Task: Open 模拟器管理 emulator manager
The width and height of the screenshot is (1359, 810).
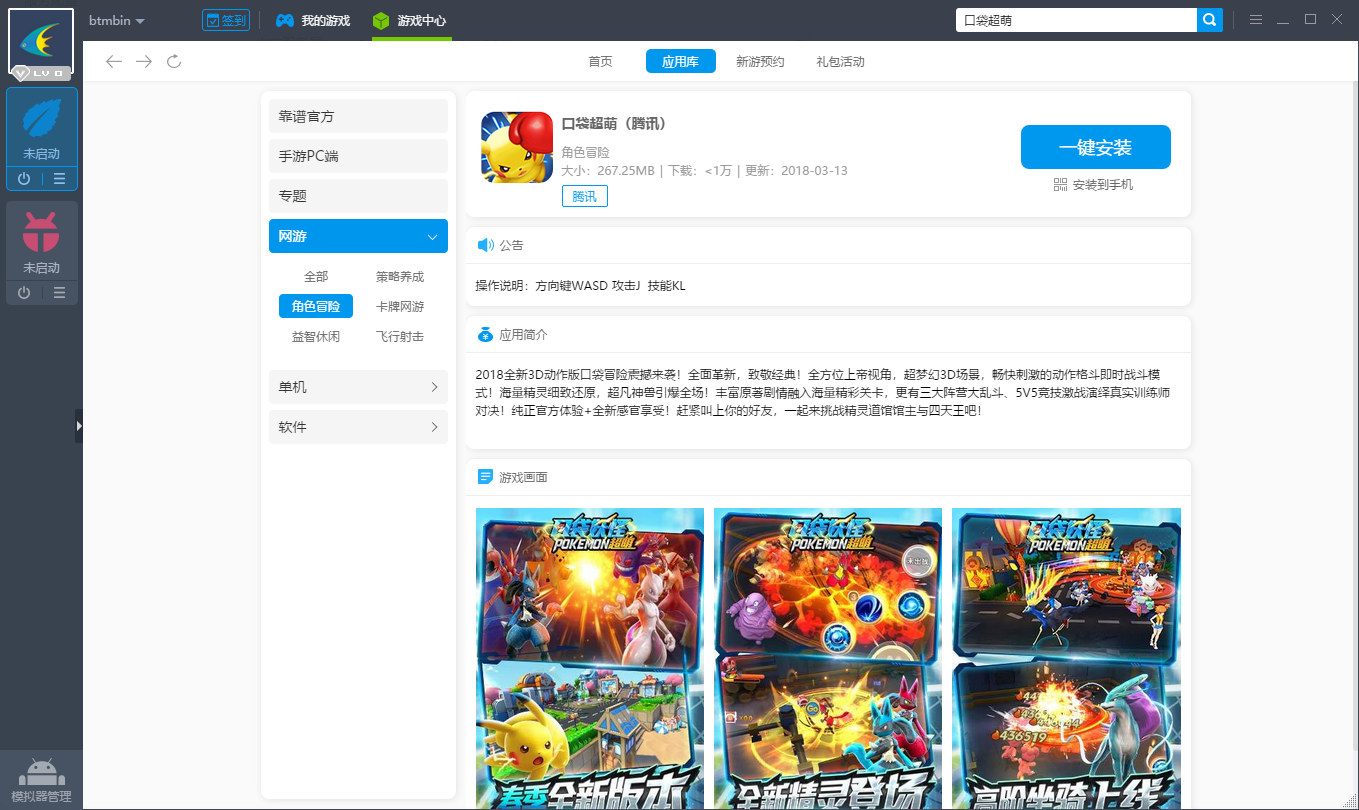Action: tap(41, 781)
